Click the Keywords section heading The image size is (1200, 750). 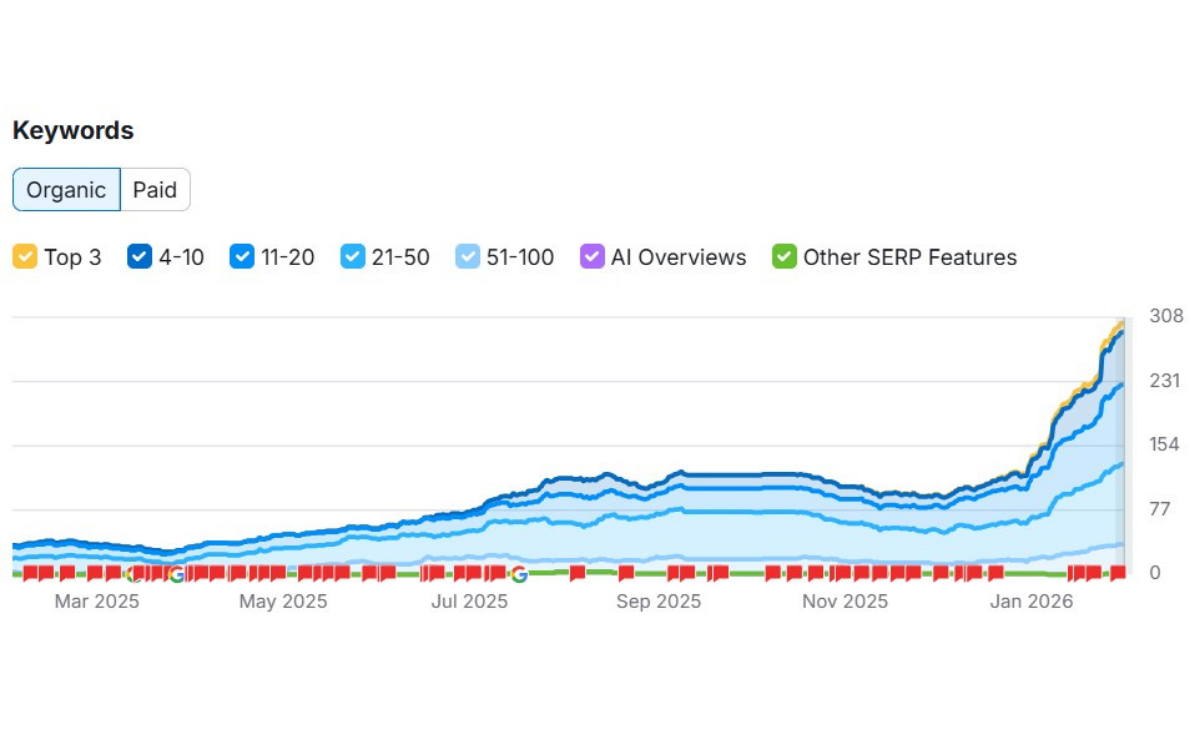pos(73,131)
